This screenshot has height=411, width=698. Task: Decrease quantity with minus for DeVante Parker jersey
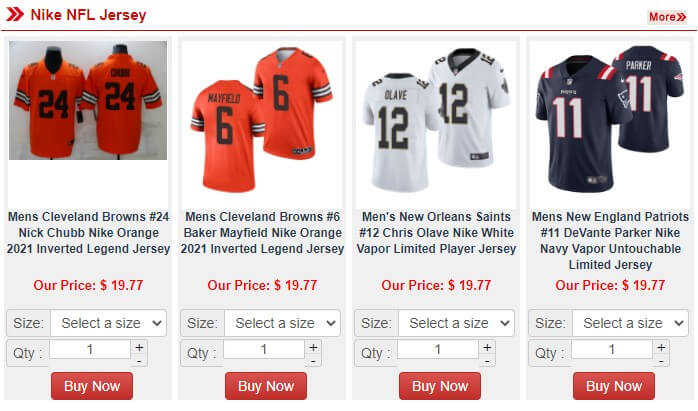coord(661,361)
